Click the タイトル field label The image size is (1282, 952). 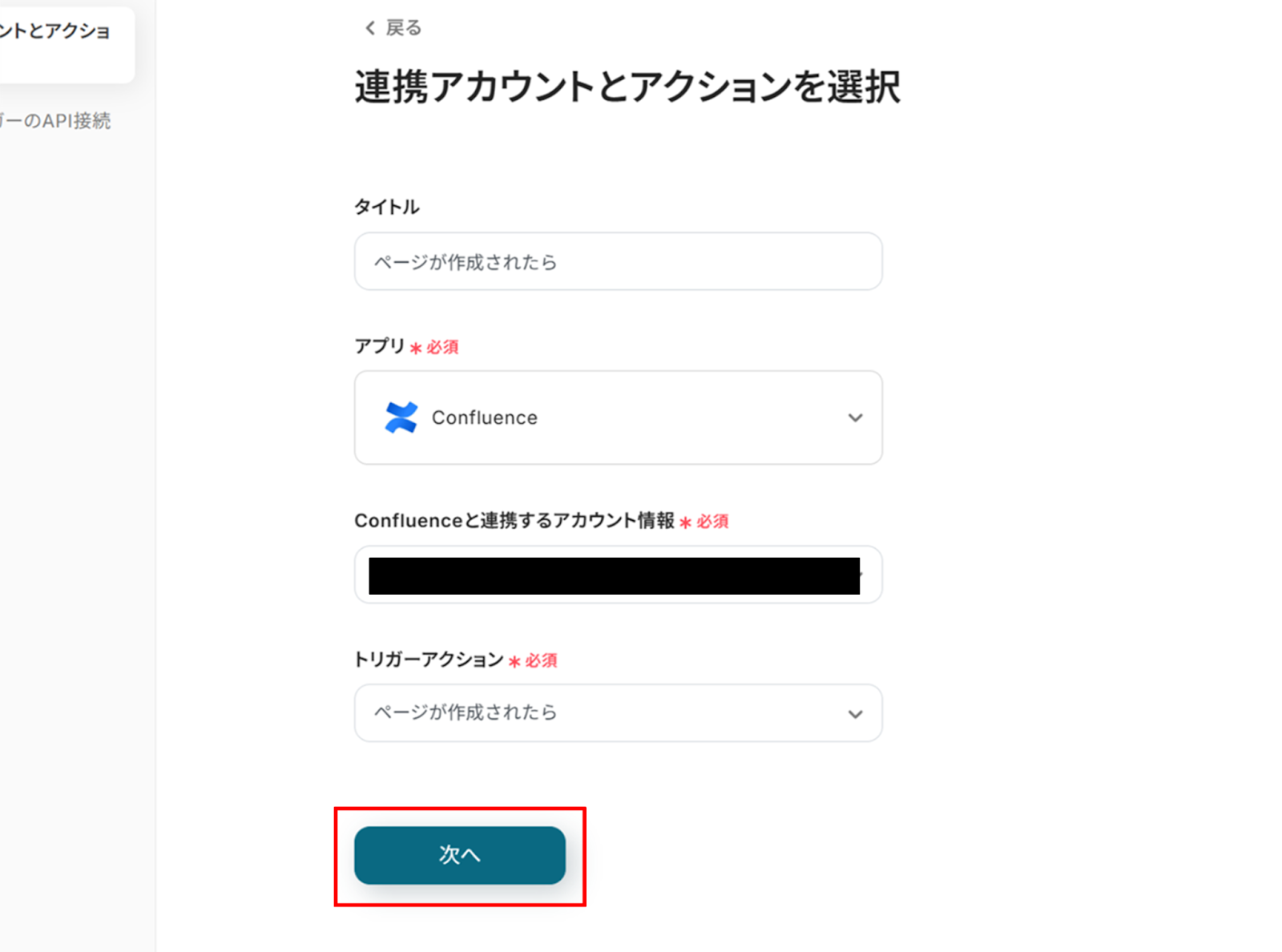coord(387,207)
